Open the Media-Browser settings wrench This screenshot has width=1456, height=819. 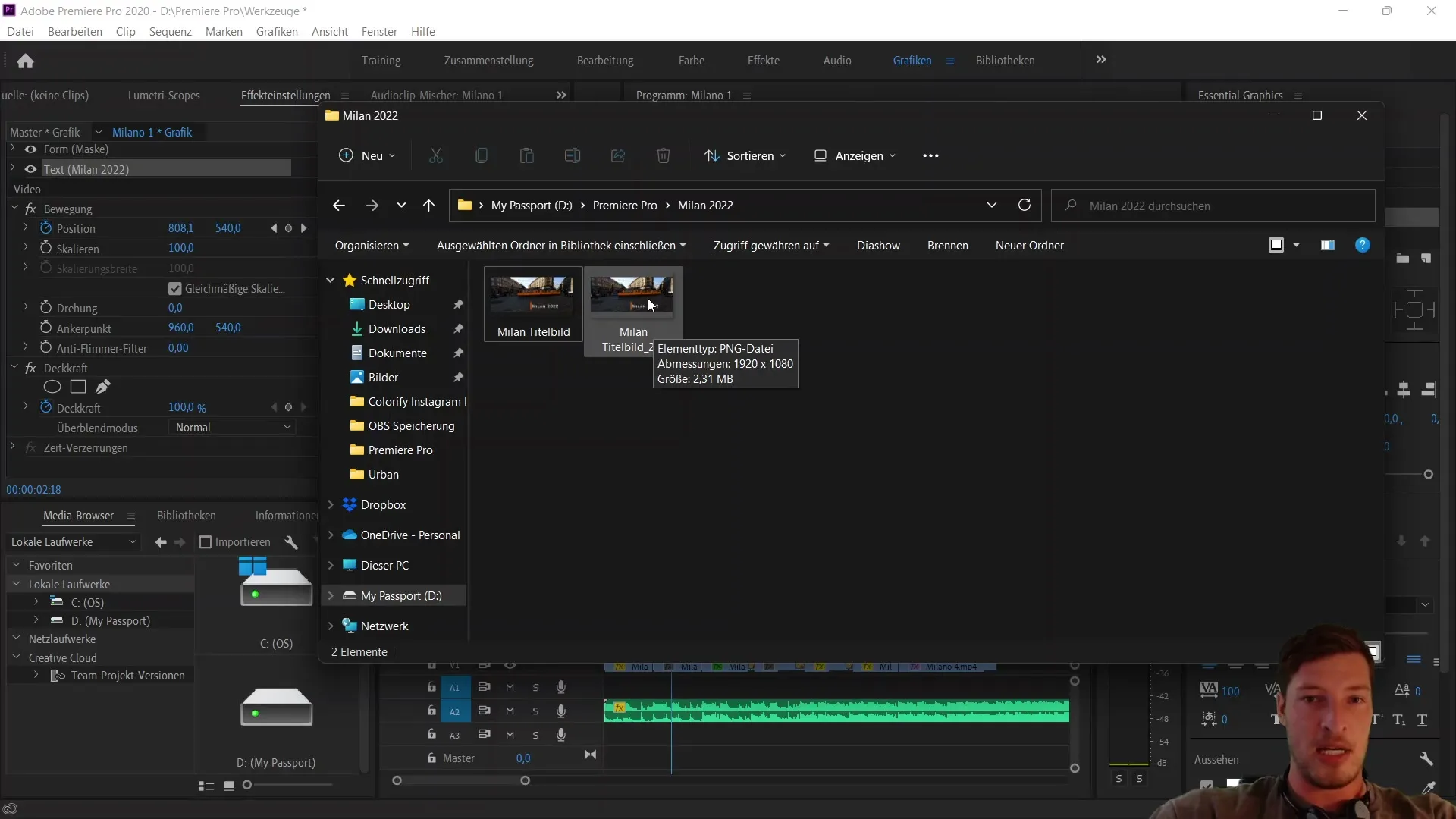click(291, 542)
